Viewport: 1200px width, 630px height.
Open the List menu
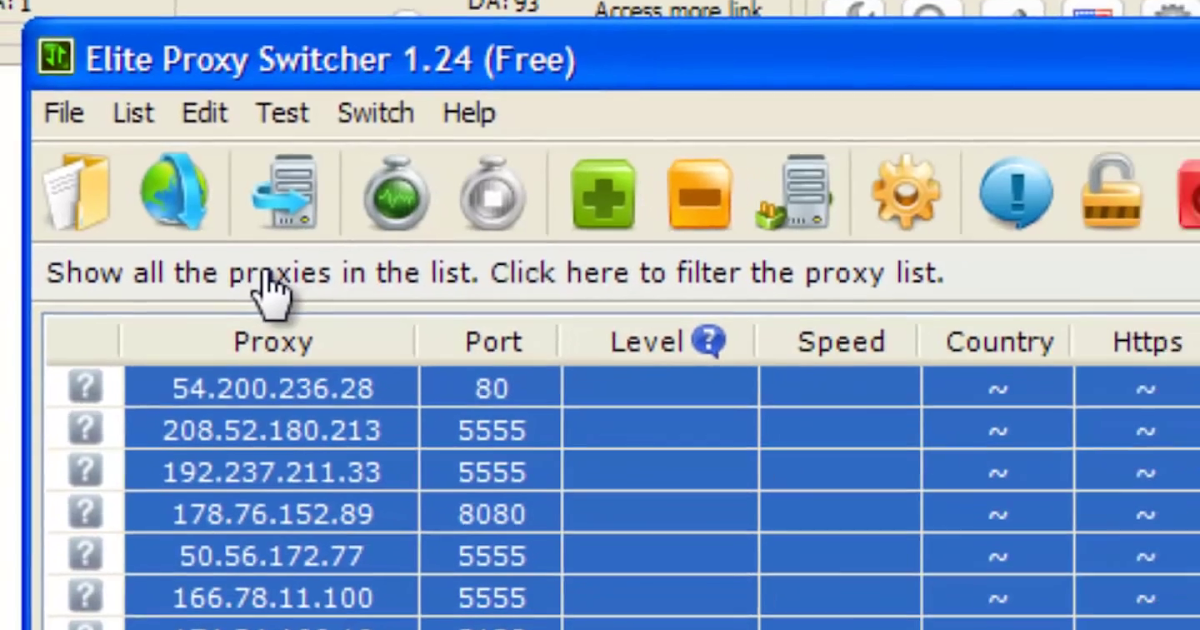point(133,113)
